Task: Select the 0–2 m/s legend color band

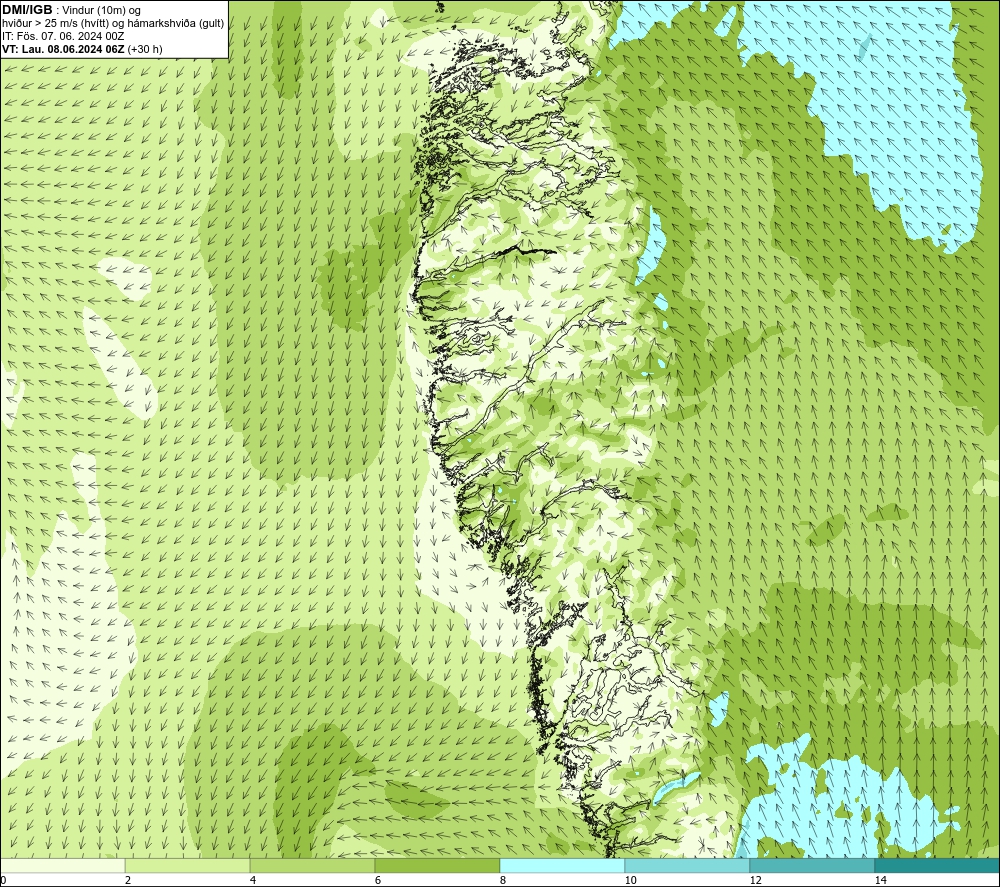Action: pos(62,865)
